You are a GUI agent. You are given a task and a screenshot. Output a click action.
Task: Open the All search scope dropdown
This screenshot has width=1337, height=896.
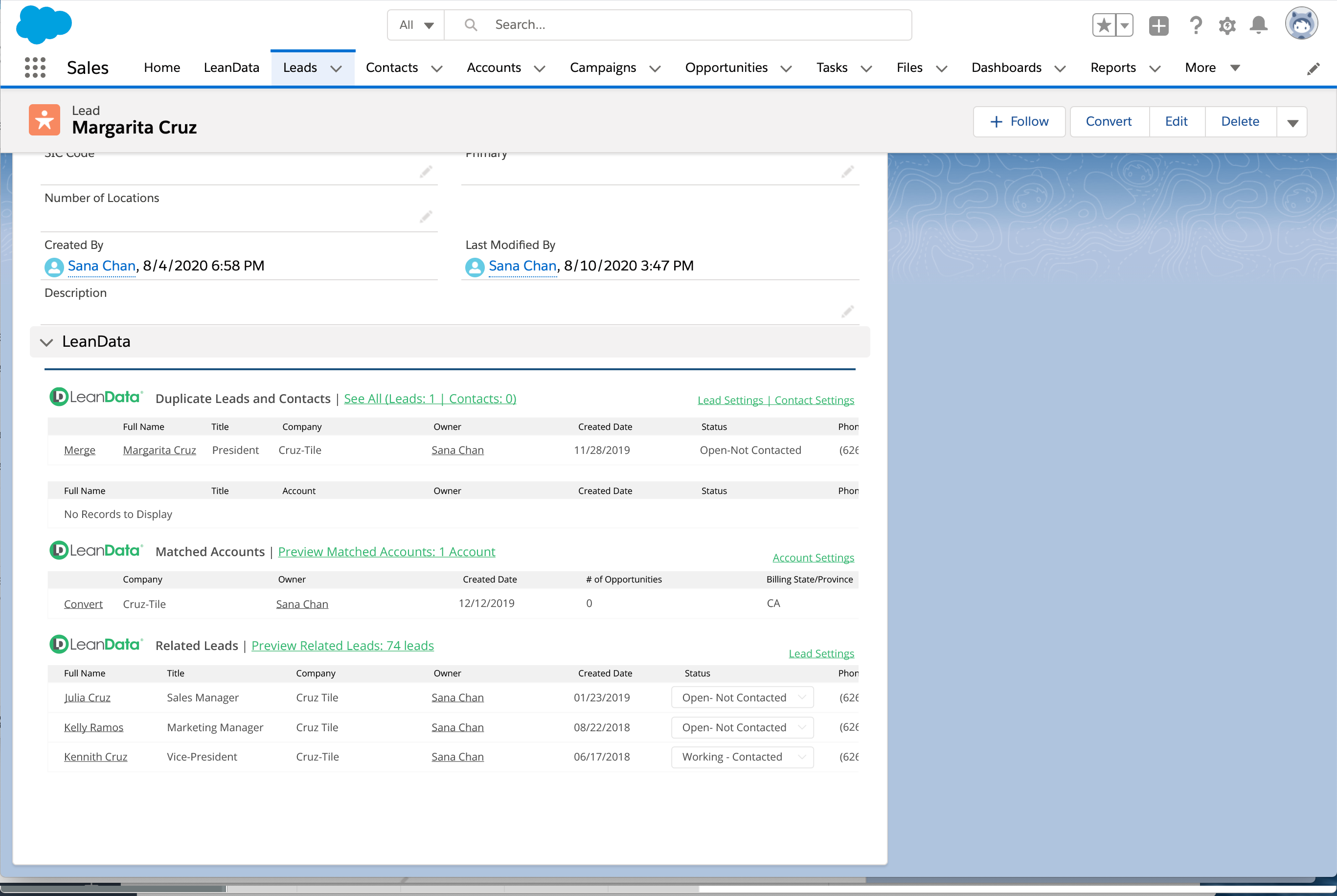(x=415, y=24)
